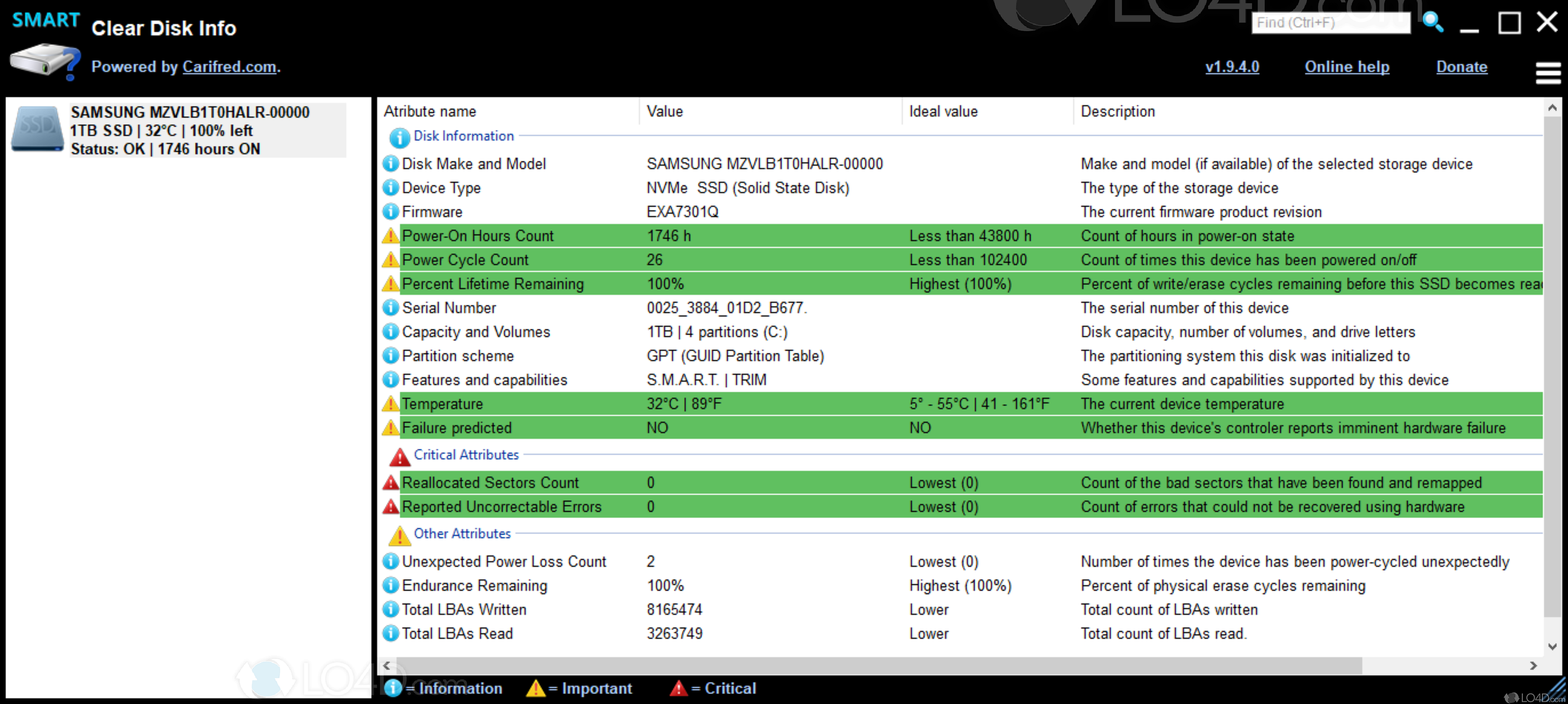Click the info icon beside Total LBAs Written
The width and height of the screenshot is (1568, 704).
pos(390,609)
